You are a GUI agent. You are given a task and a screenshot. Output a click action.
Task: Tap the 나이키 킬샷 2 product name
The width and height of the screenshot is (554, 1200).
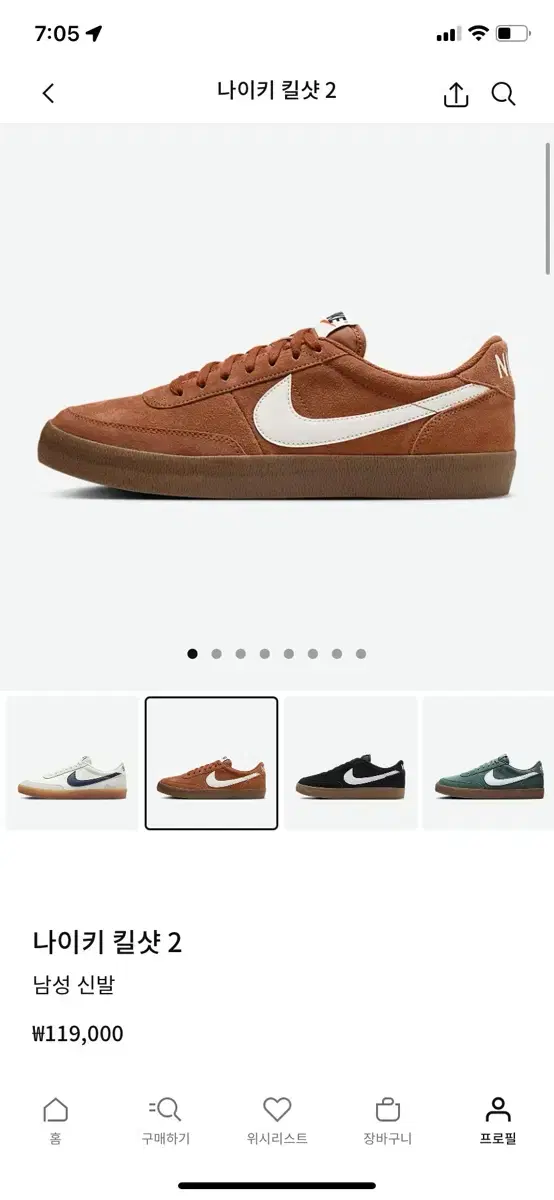107,943
